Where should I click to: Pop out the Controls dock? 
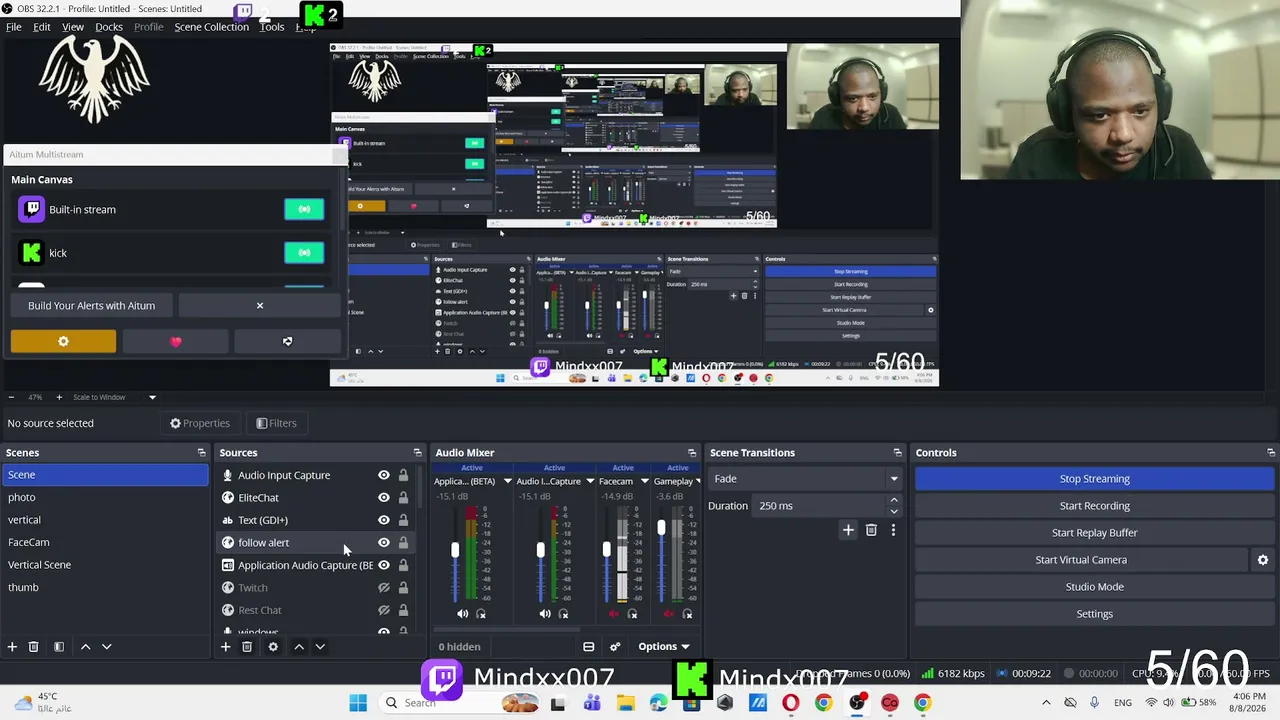point(1271,453)
